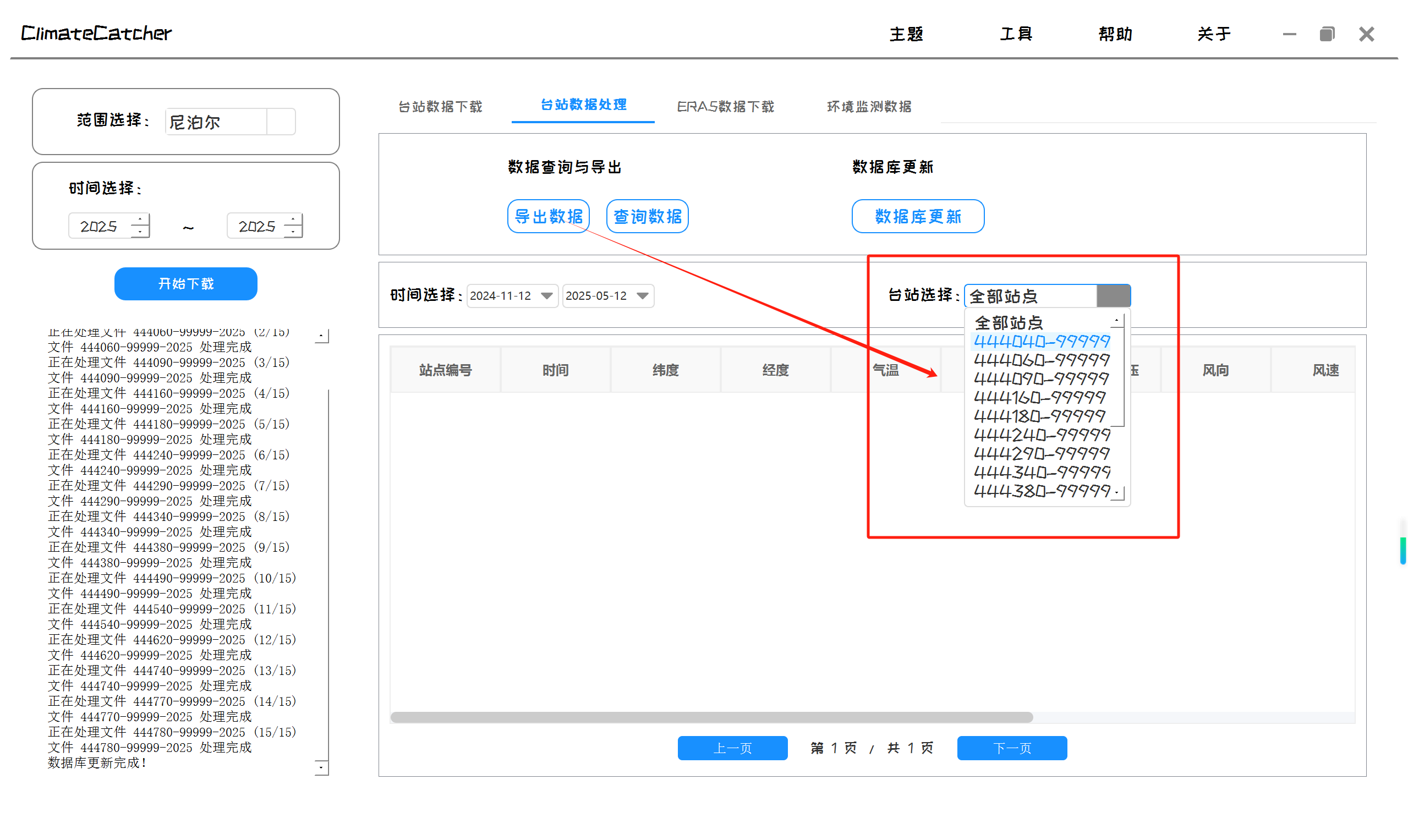Viewport: 1408px width, 840px height.
Task: Open the ERA5数据下载 tab
Action: (725, 106)
